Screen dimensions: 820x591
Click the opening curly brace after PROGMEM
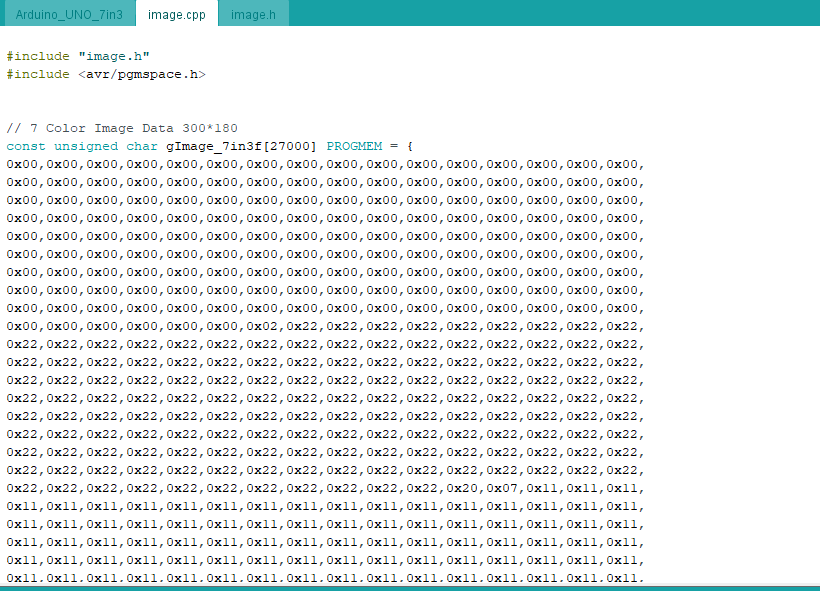coord(411,146)
